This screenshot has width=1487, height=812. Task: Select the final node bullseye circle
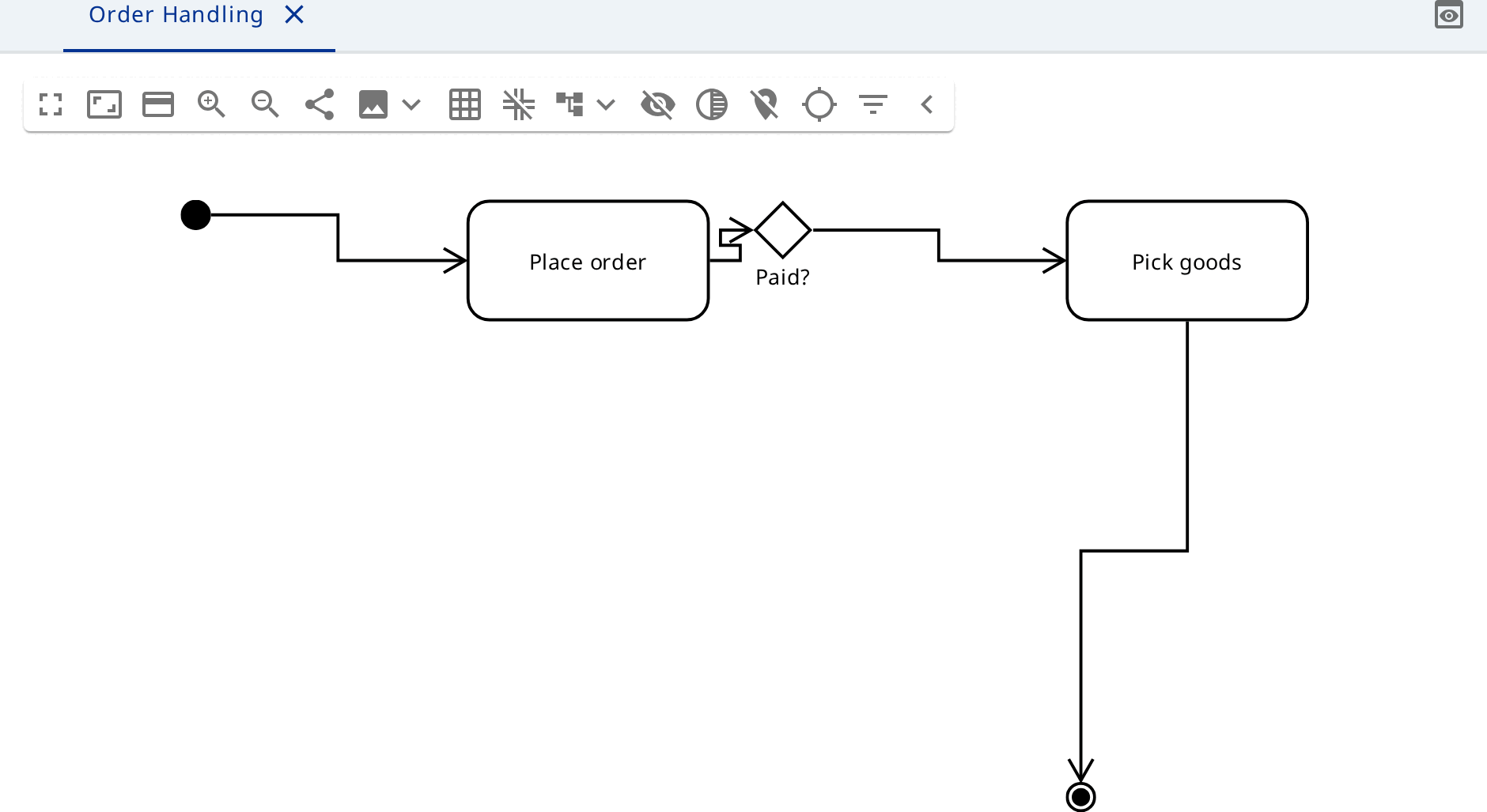click(x=1081, y=797)
